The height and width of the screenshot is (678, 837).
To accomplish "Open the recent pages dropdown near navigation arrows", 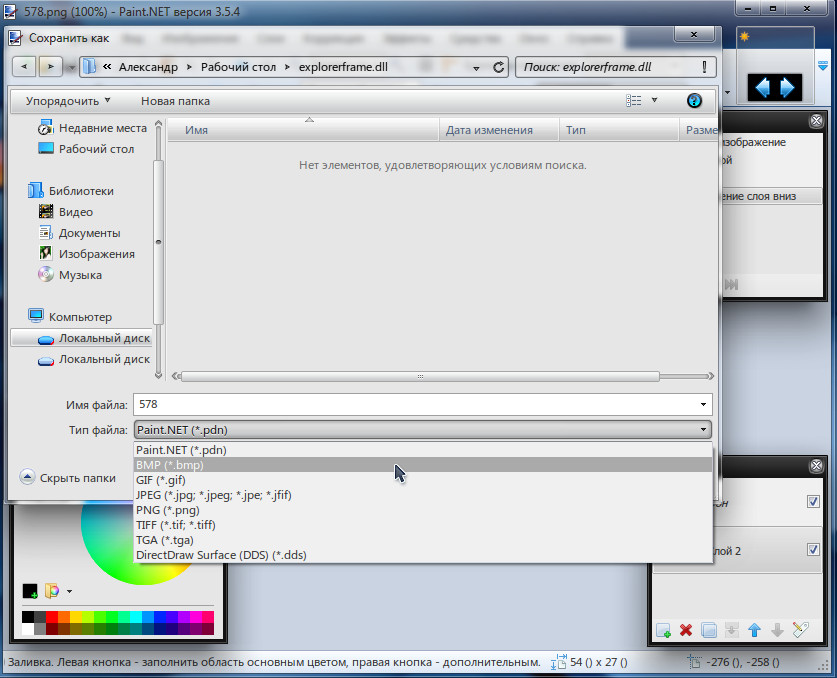I will tap(71, 68).
